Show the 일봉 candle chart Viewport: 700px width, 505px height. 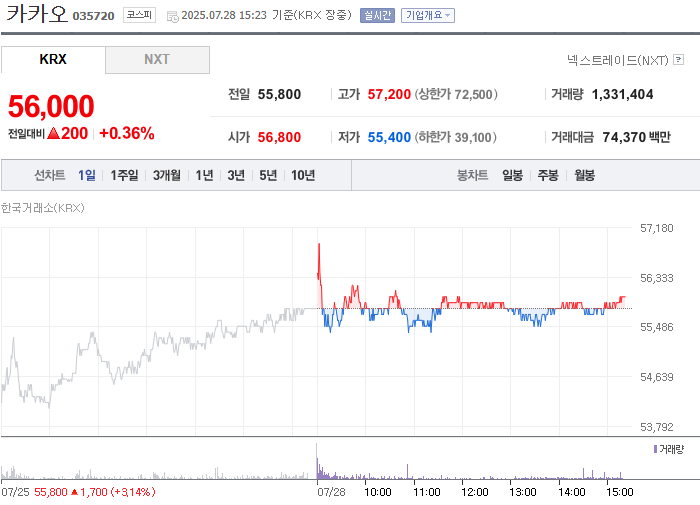(512, 175)
